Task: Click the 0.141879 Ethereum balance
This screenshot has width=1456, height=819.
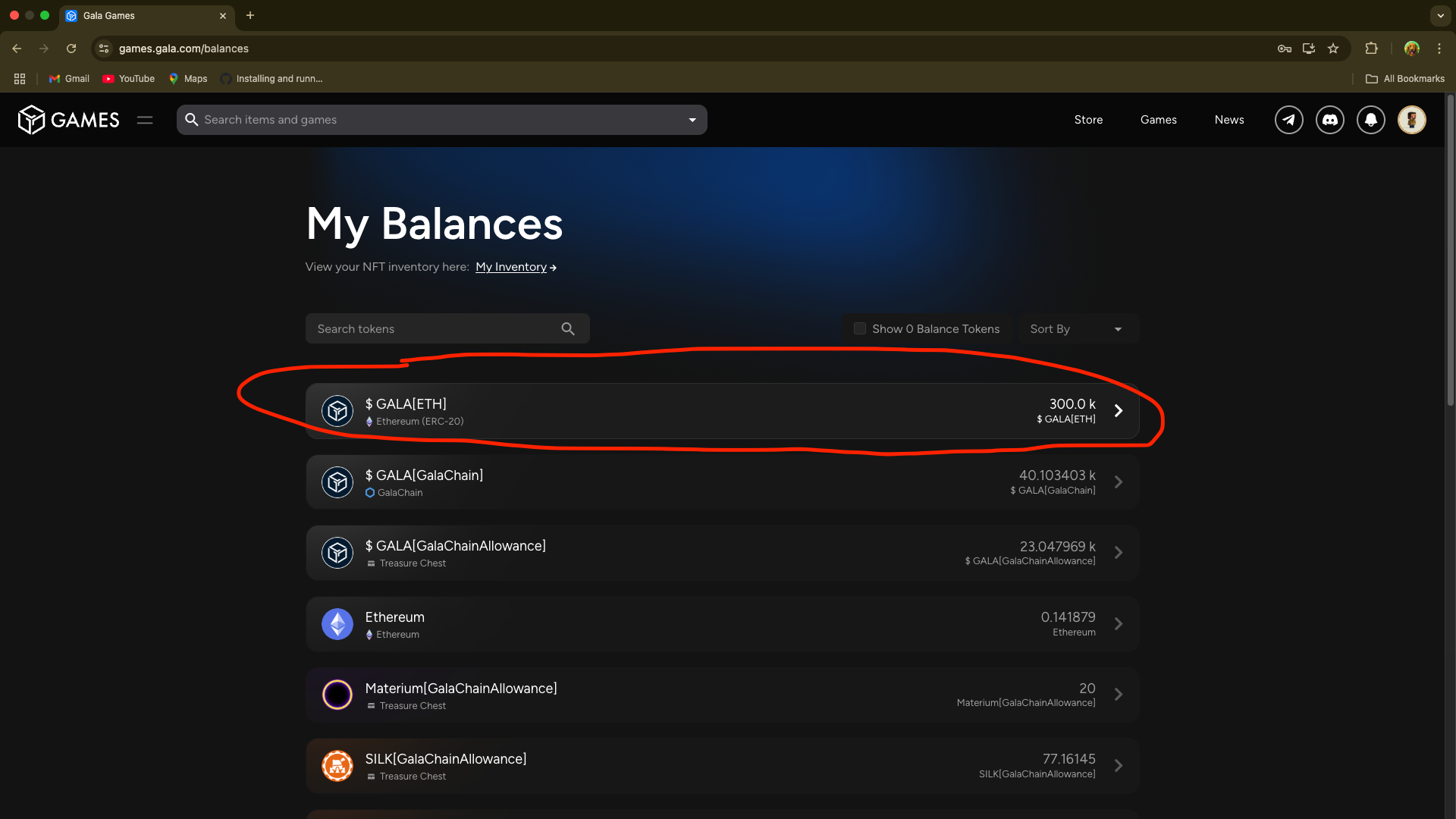Action: pyautogui.click(x=1068, y=617)
